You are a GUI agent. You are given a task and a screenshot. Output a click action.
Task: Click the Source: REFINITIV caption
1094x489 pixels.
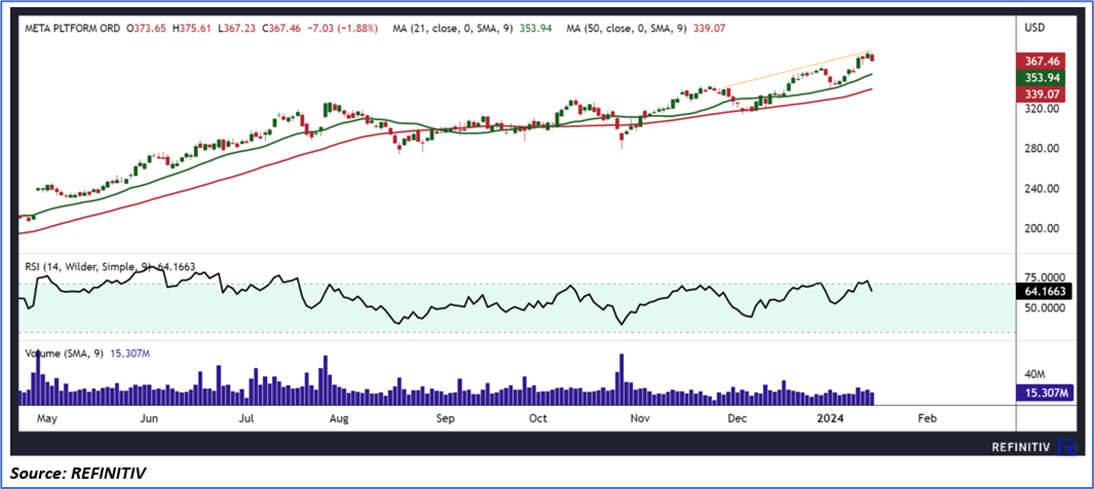point(78,472)
